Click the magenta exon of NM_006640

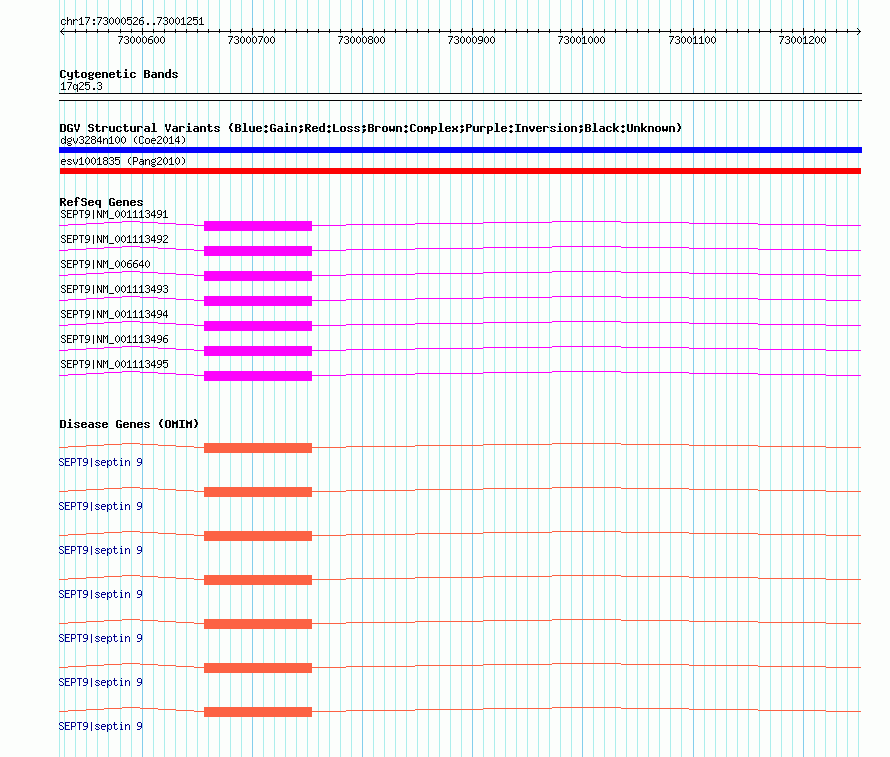(x=258, y=276)
